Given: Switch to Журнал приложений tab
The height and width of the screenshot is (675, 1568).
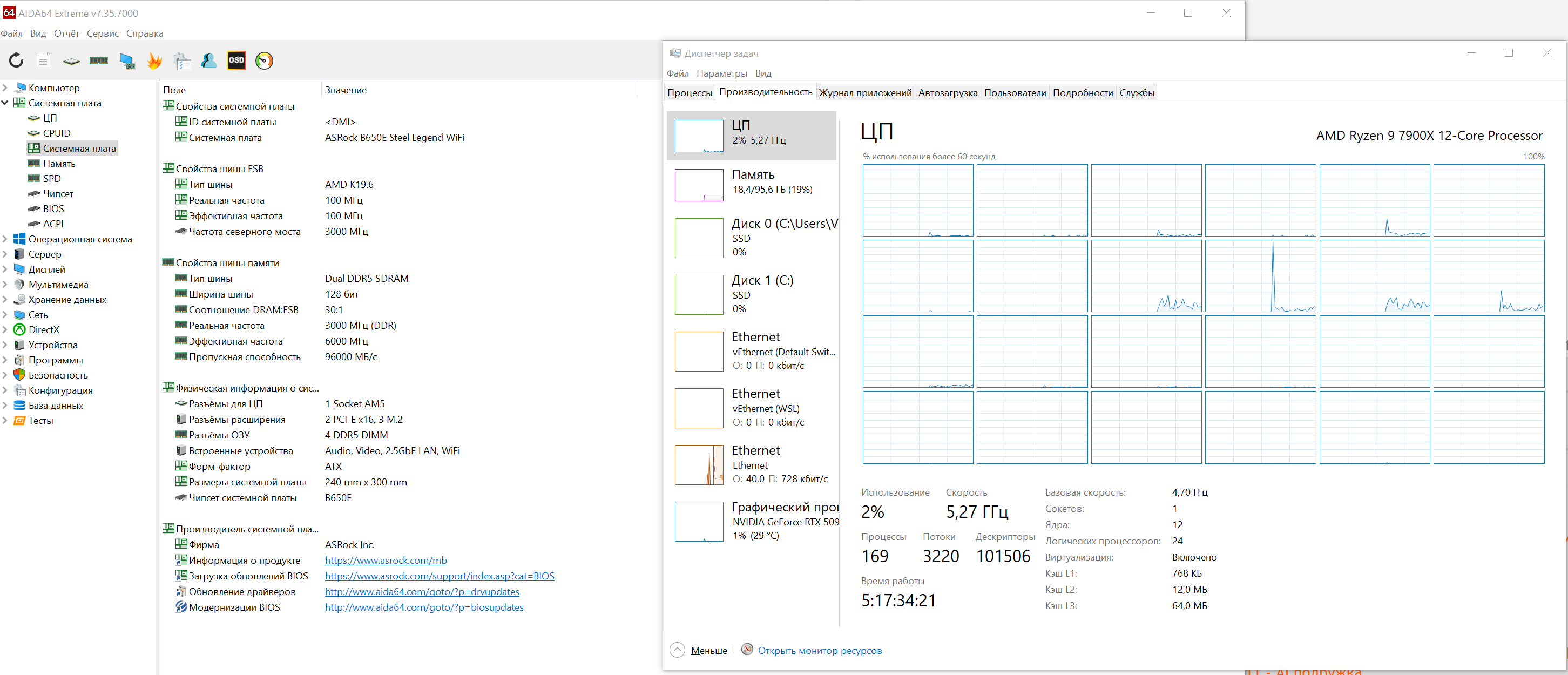Looking at the screenshot, I should [865, 92].
